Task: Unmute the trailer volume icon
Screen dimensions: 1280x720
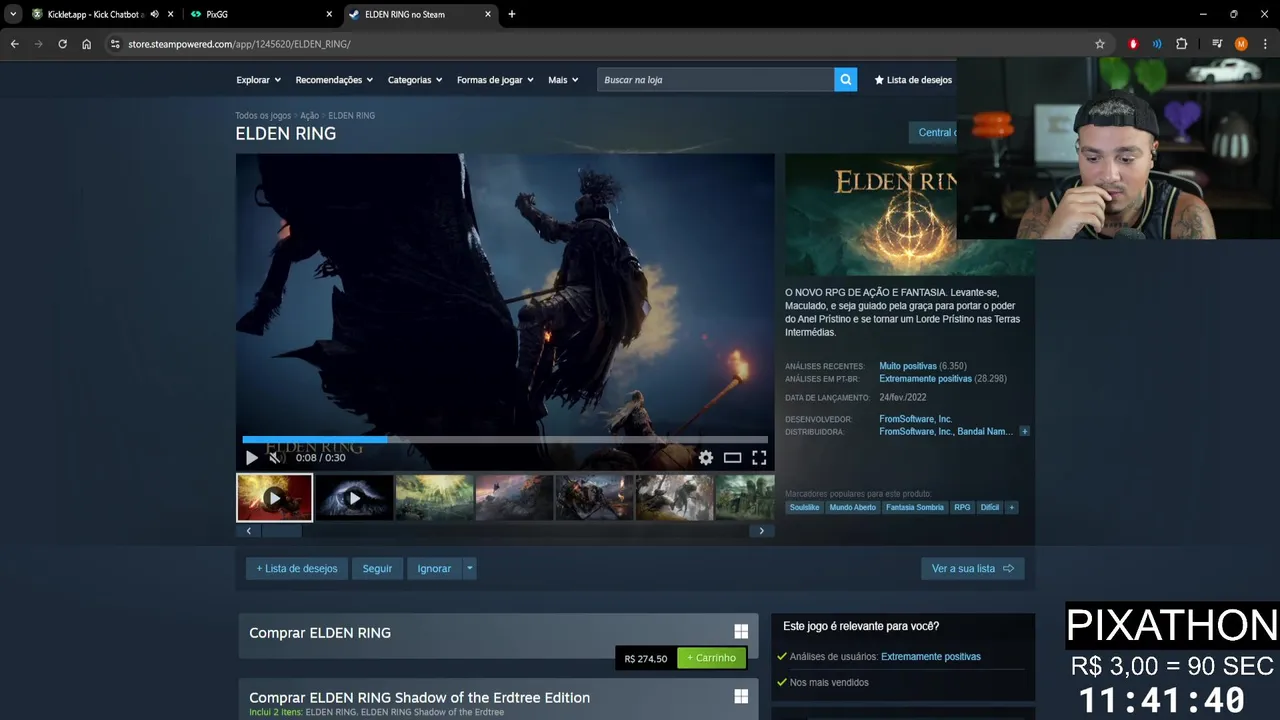Action: click(275, 458)
